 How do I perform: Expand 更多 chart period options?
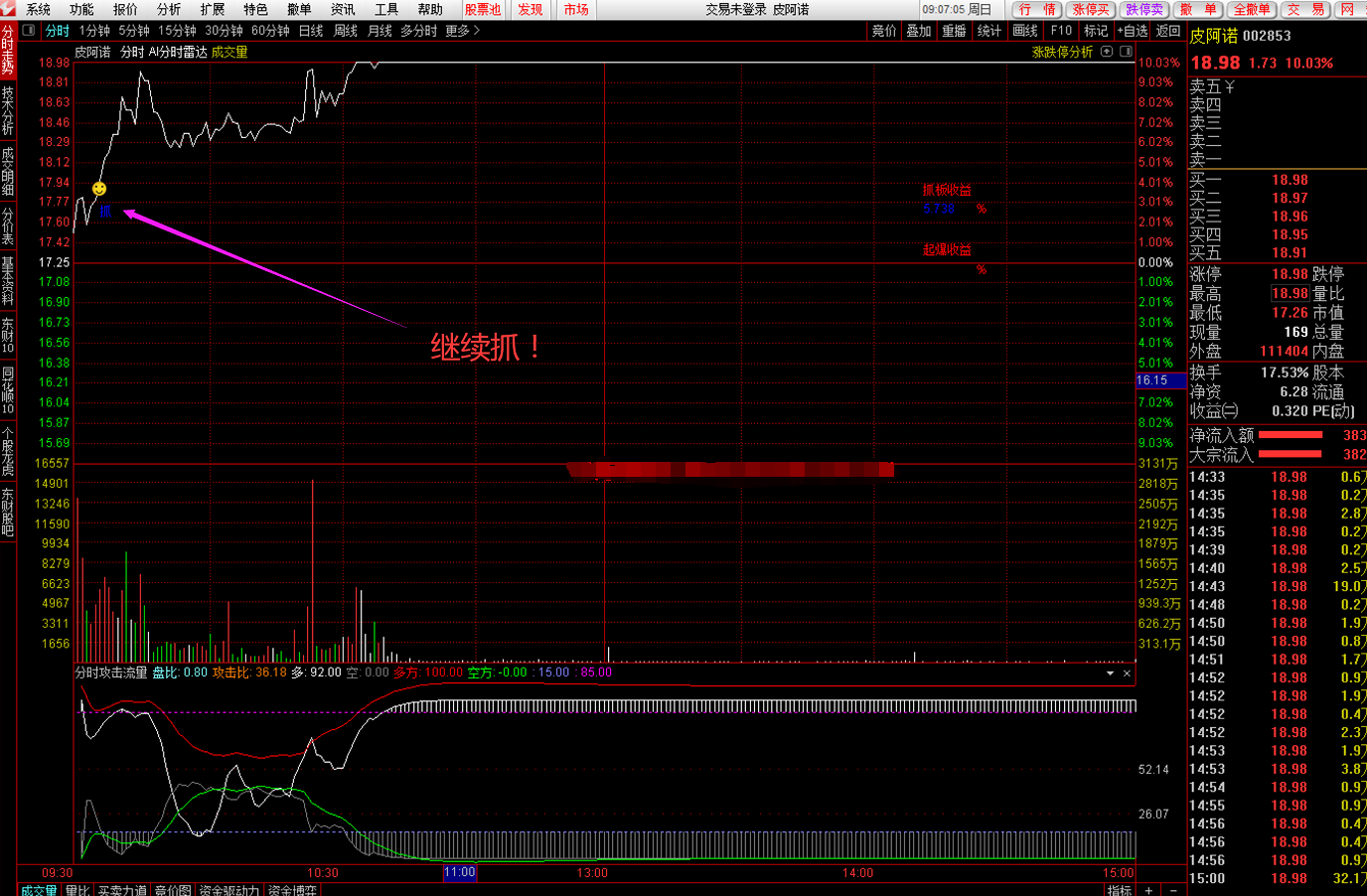[462, 31]
